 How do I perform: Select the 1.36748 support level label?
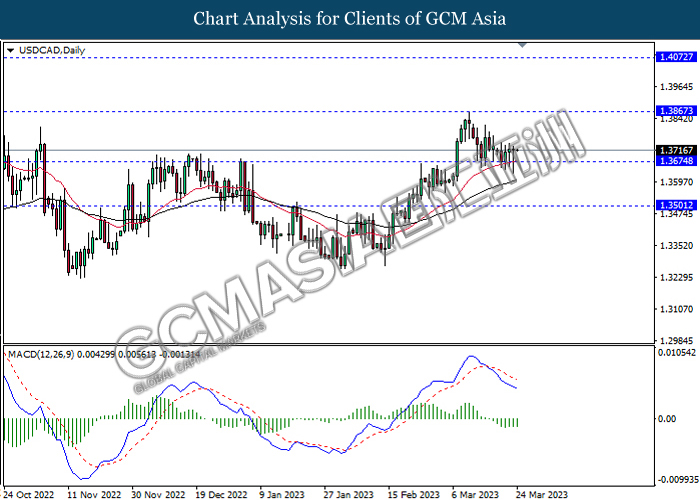tap(676, 161)
